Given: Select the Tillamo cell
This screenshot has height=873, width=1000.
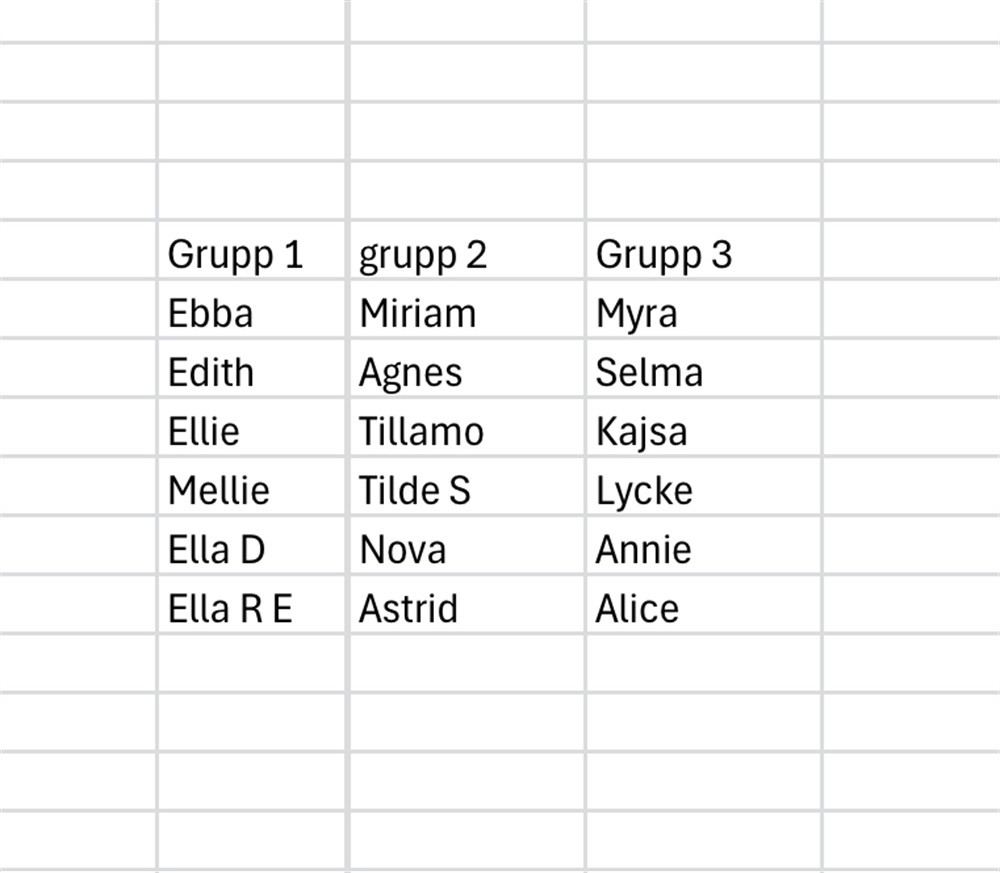Looking at the screenshot, I should point(421,432).
